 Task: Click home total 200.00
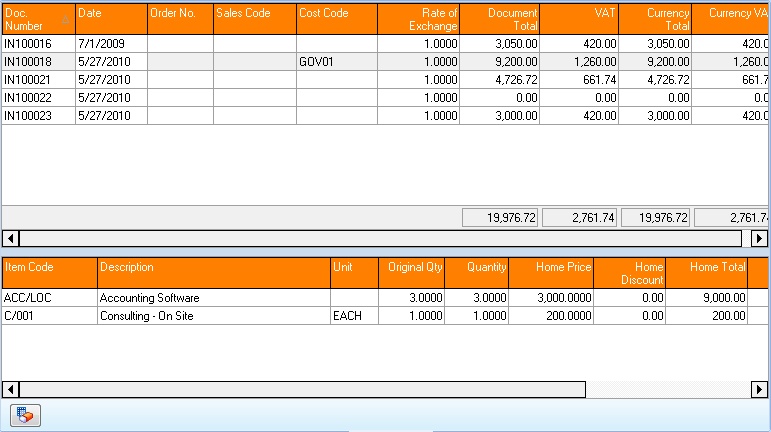(x=729, y=316)
